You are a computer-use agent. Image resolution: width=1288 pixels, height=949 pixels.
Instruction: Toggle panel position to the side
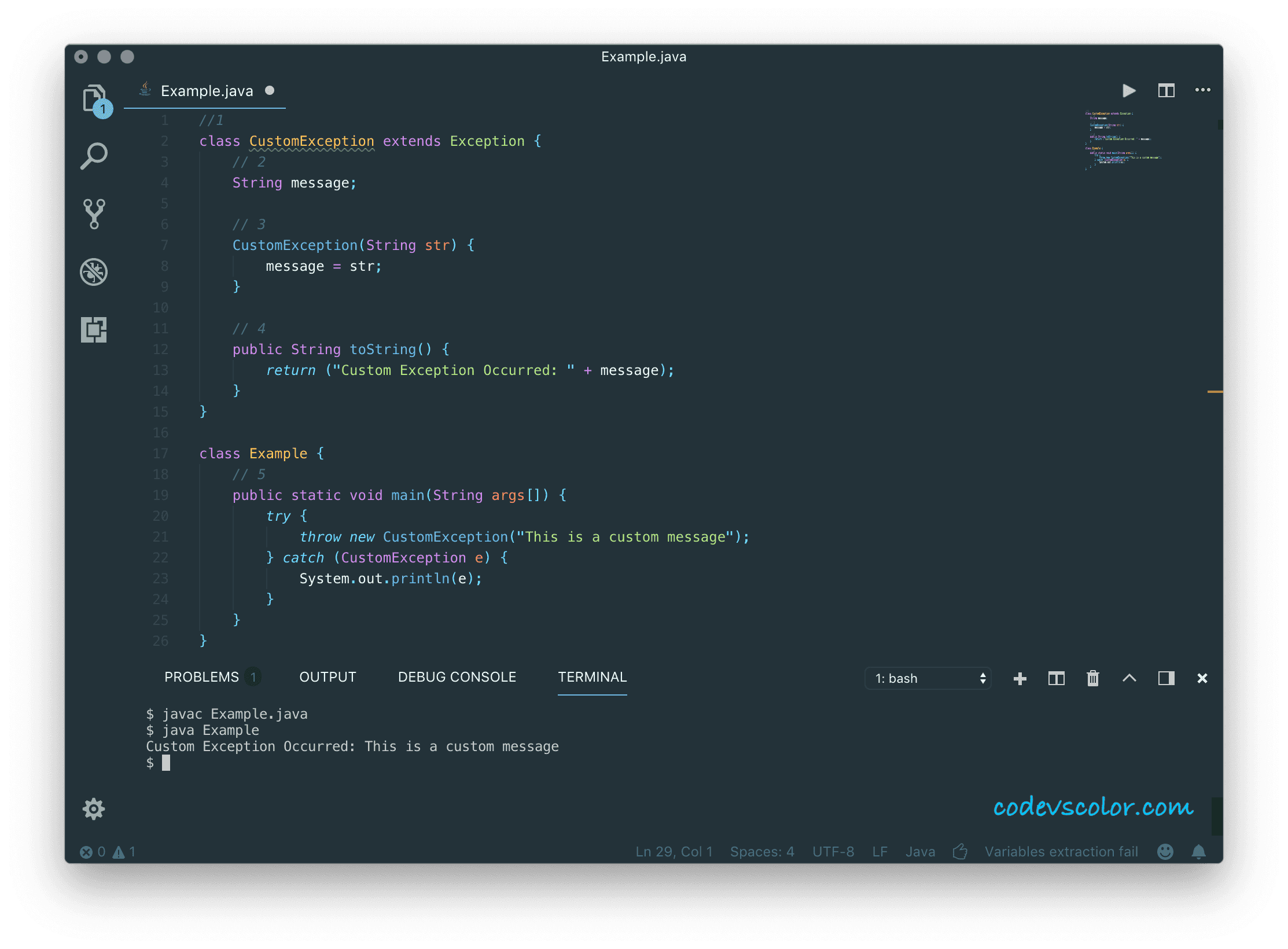(x=1166, y=678)
